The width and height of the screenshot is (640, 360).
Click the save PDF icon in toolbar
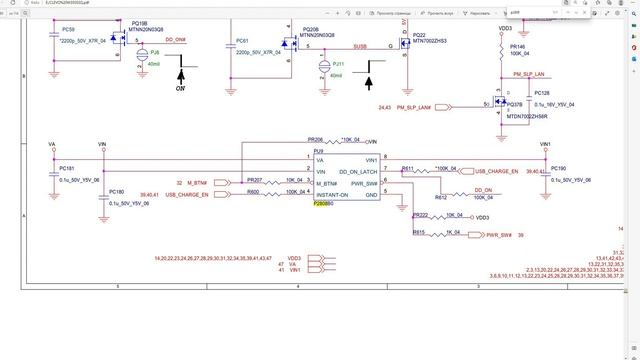click(596, 13)
